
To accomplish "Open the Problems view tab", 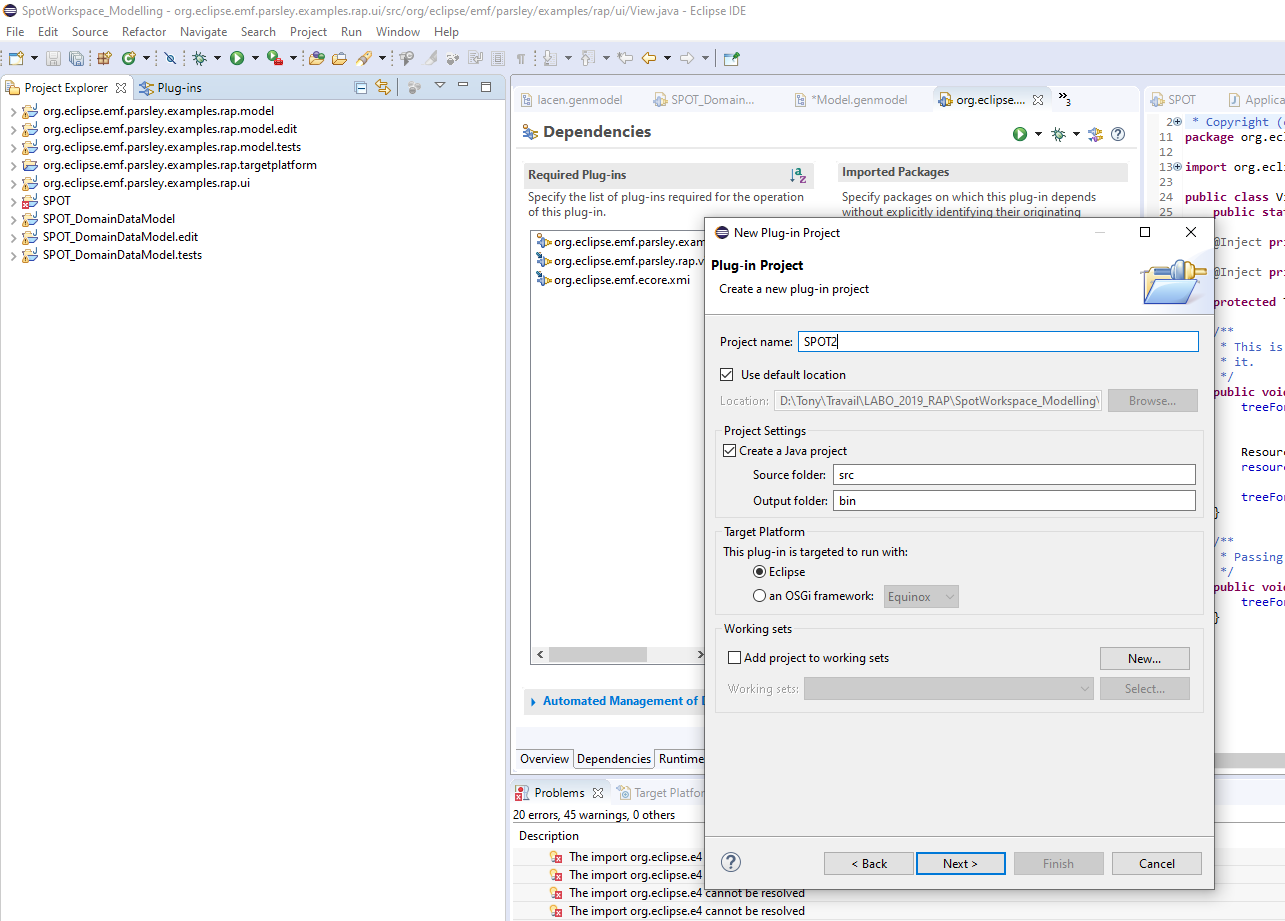I will point(559,793).
